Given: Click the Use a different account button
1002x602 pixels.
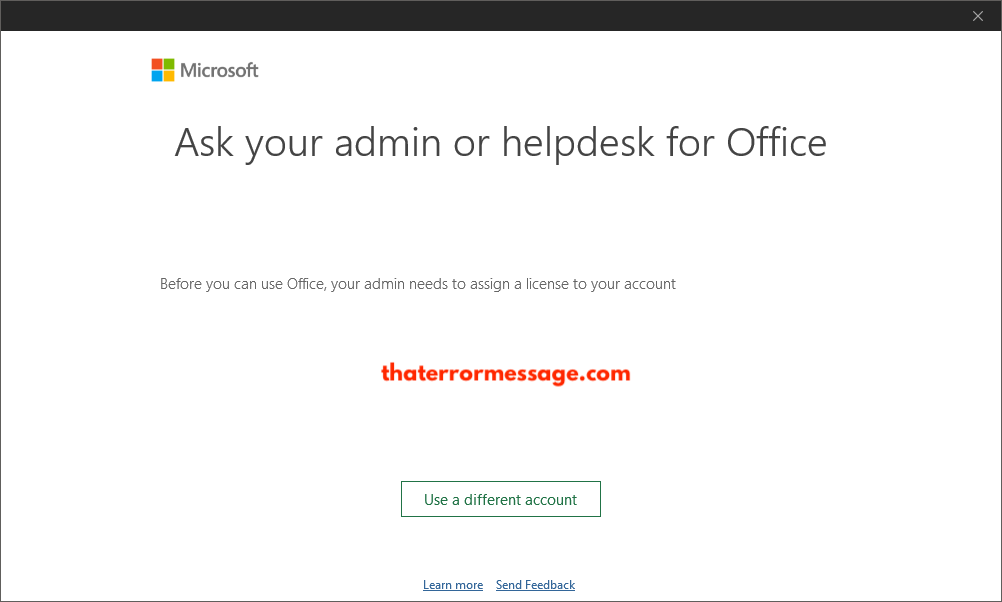Looking at the screenshot, I should 500,499.
